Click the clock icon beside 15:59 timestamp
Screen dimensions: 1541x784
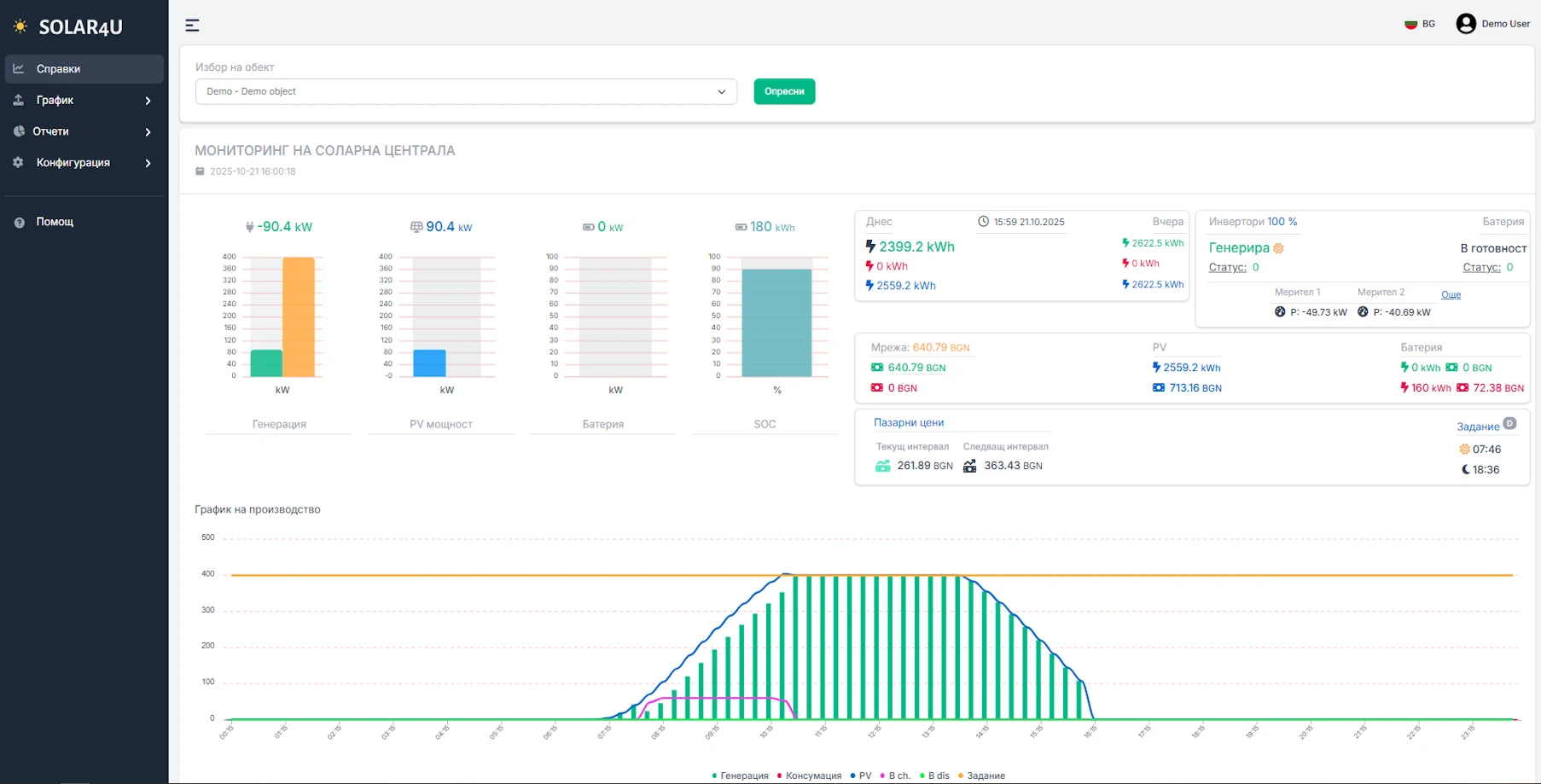pyautogui.click(x=983, y=222)
